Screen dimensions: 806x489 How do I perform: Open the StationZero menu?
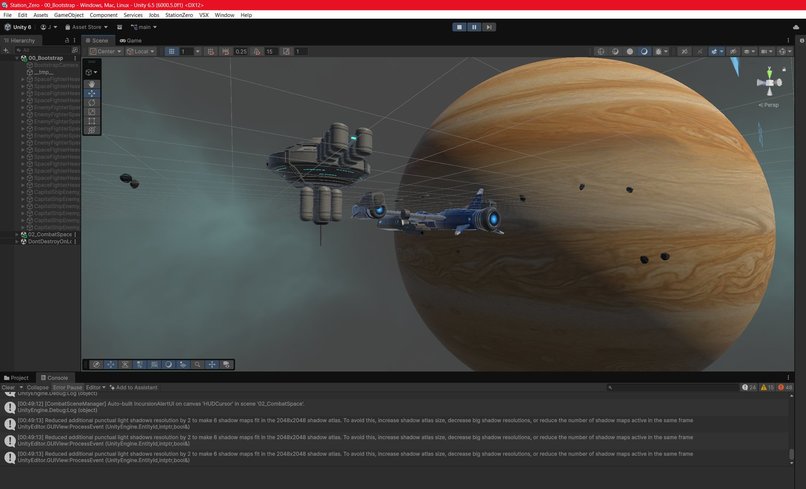click(x=179, y=15)
